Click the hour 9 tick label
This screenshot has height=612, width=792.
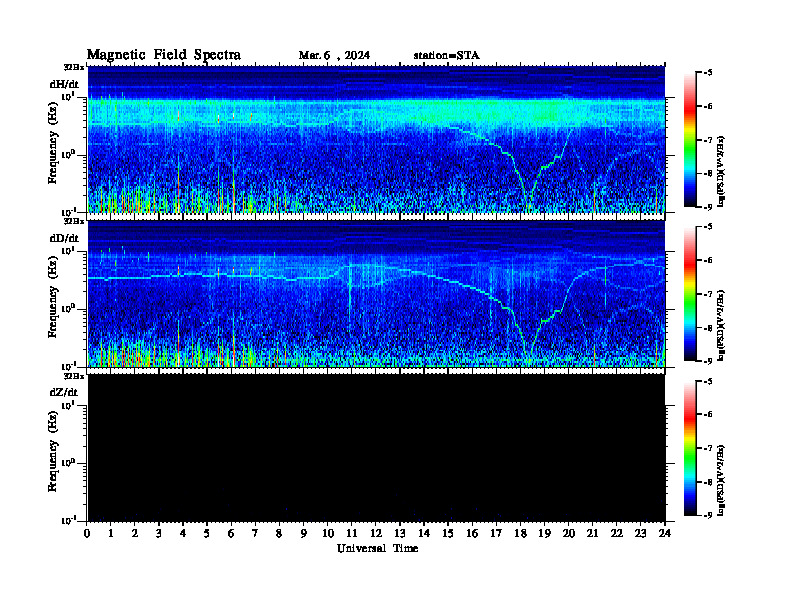[304, 533]
